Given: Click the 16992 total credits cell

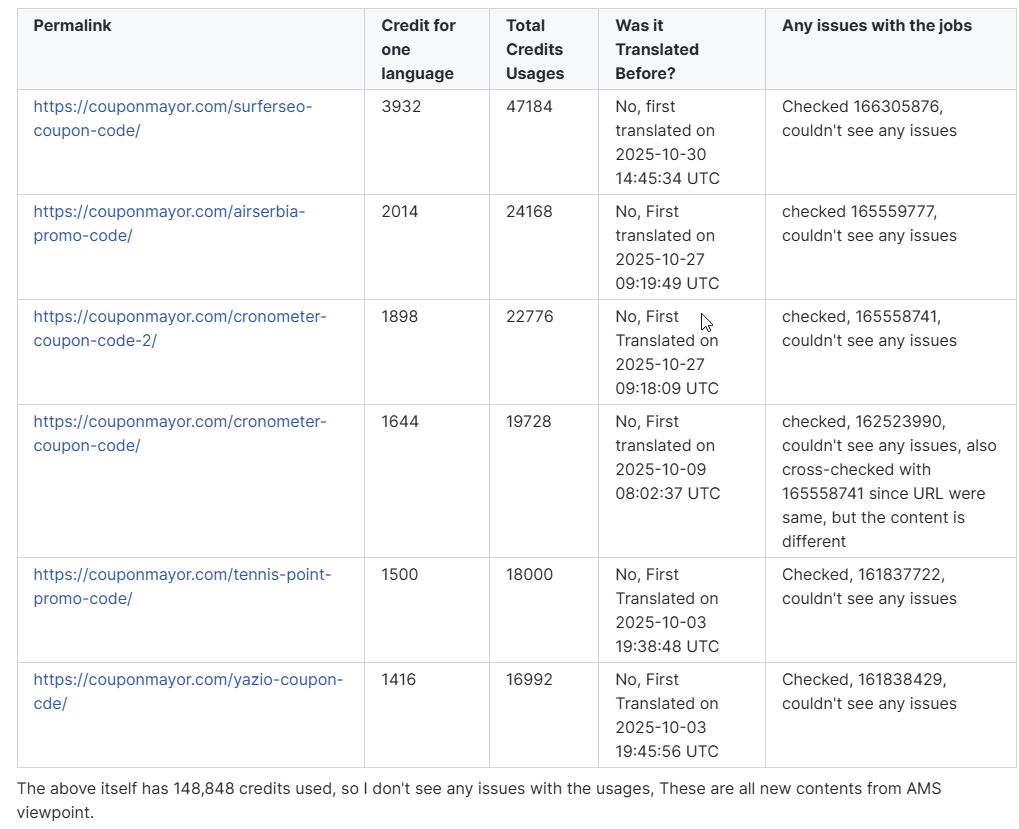Looking at the screenshot, I should pos(529,679).
